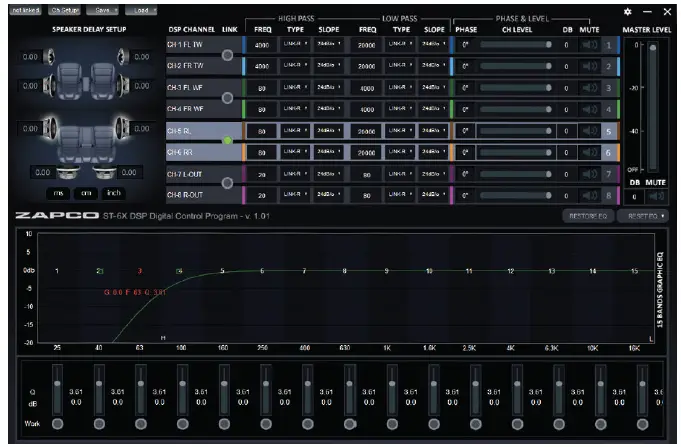This screenshot has height=447, width=681.
Task: Click channel number 5 badge
Action: point(608,131)
